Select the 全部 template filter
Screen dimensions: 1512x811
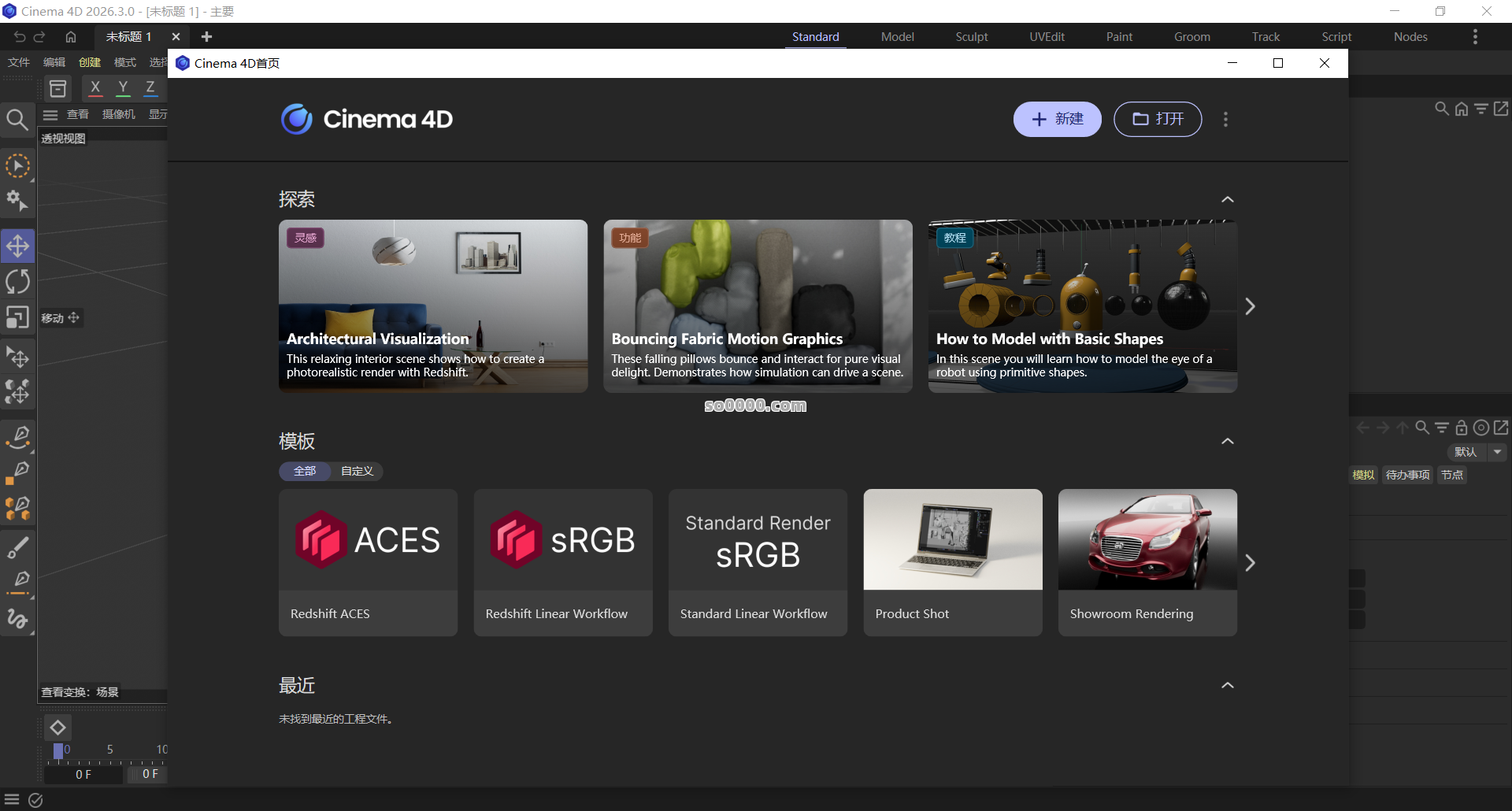pos(305,471)
